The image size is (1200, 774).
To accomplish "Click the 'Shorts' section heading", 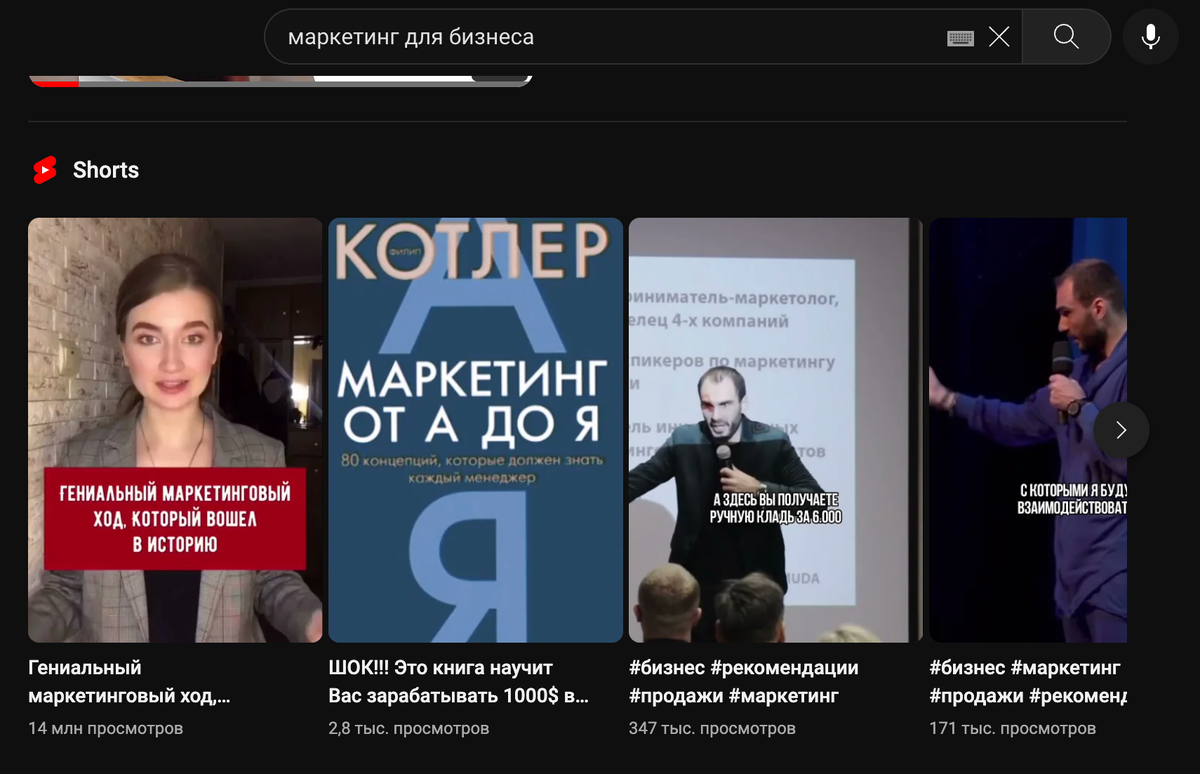I will pyautogui.click(x=106, y=170).
